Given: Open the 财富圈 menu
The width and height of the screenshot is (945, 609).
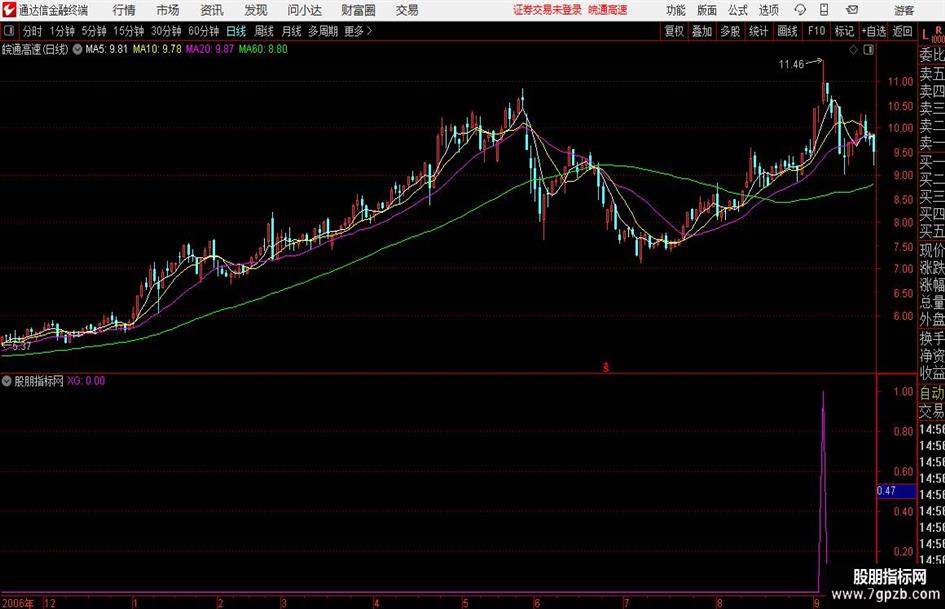Looking at the screenshot, I should click(x=358, y=10).
